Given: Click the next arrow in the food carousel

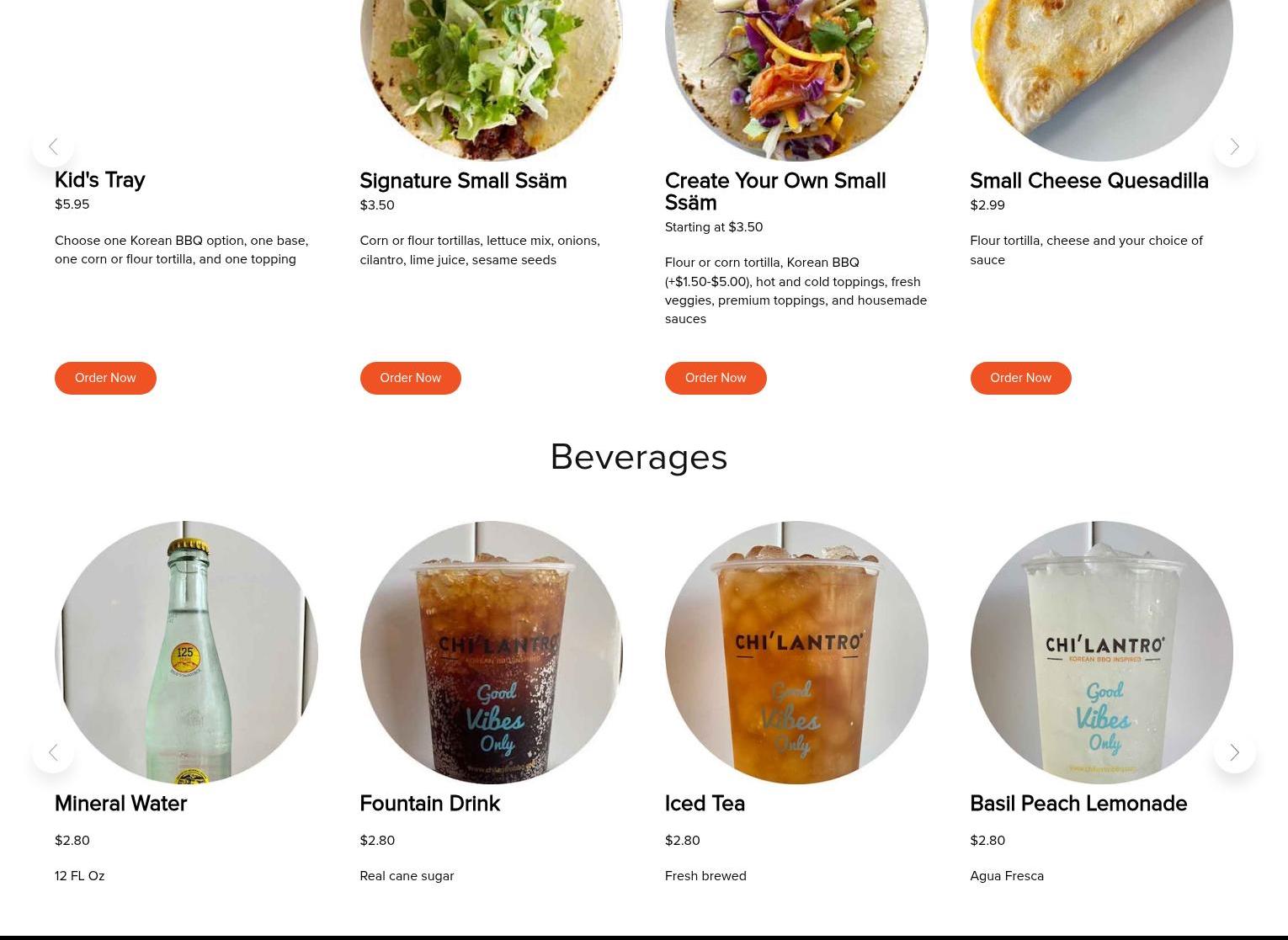Looking at the screenshot, I should (1234, 146).
